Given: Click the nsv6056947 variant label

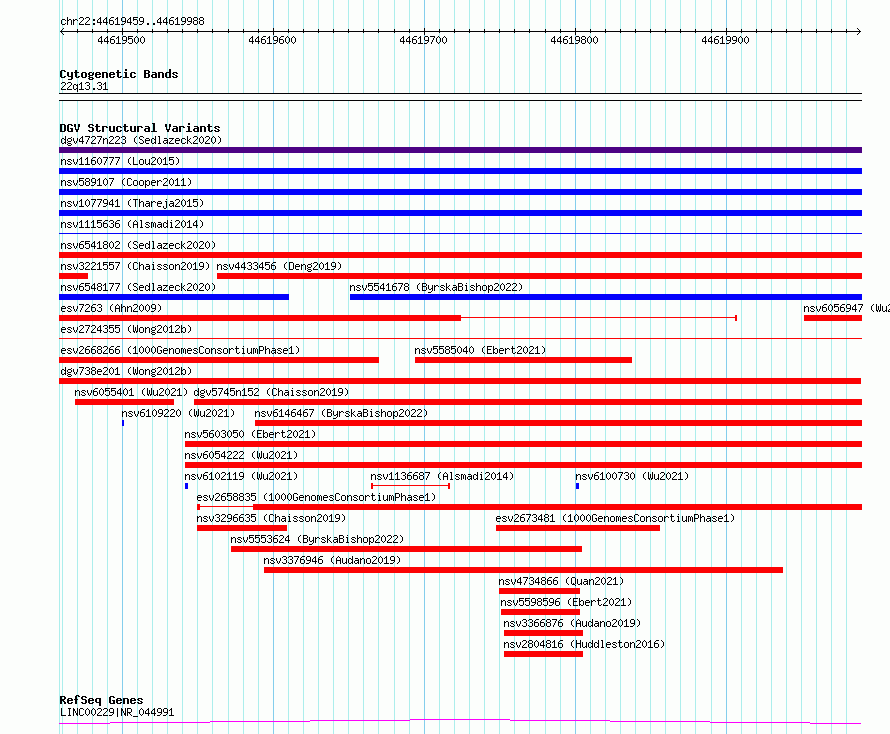Looking at the screenshot, I should coord(846,308).
